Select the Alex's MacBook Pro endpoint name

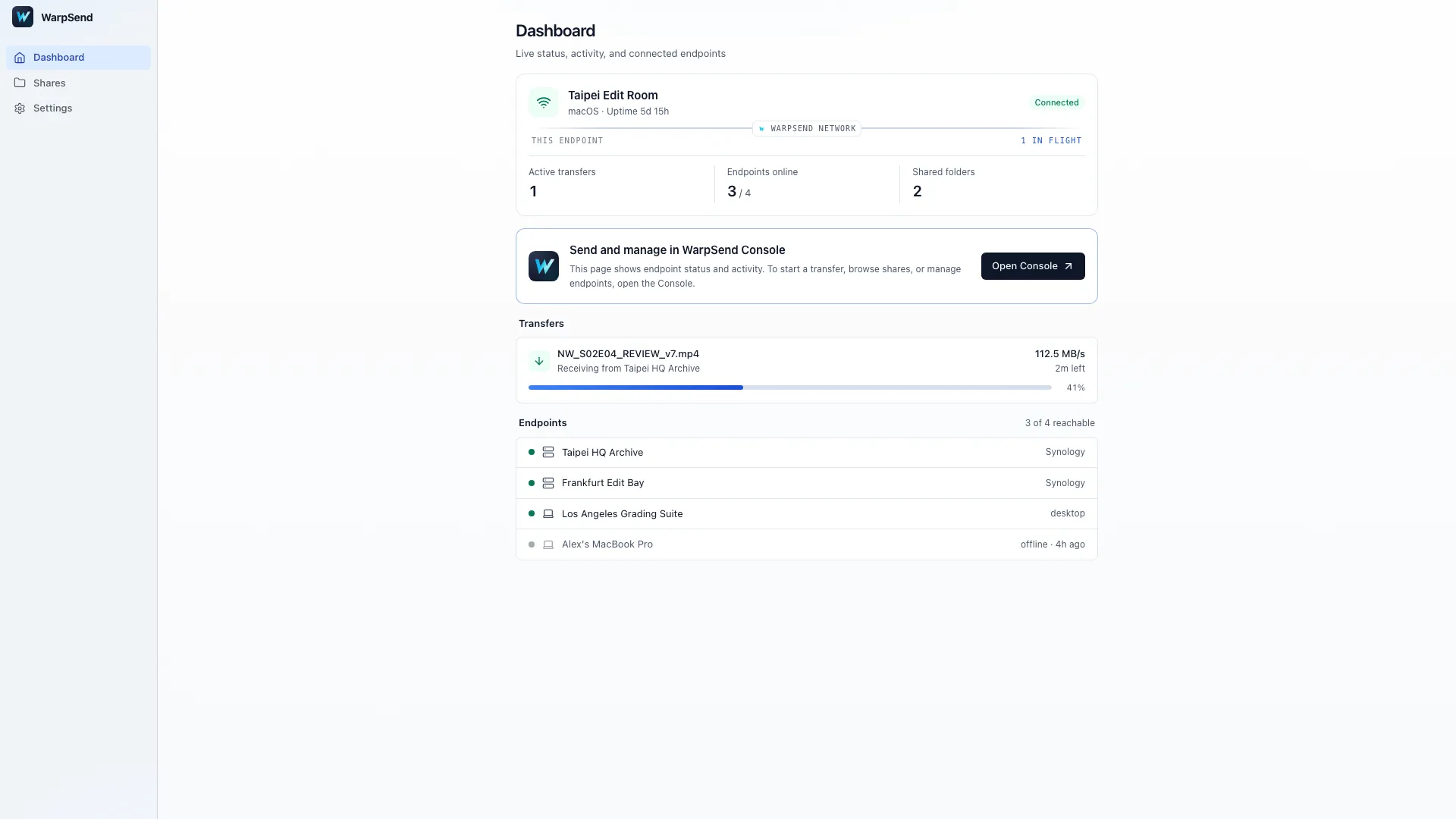tap(607, 544)
